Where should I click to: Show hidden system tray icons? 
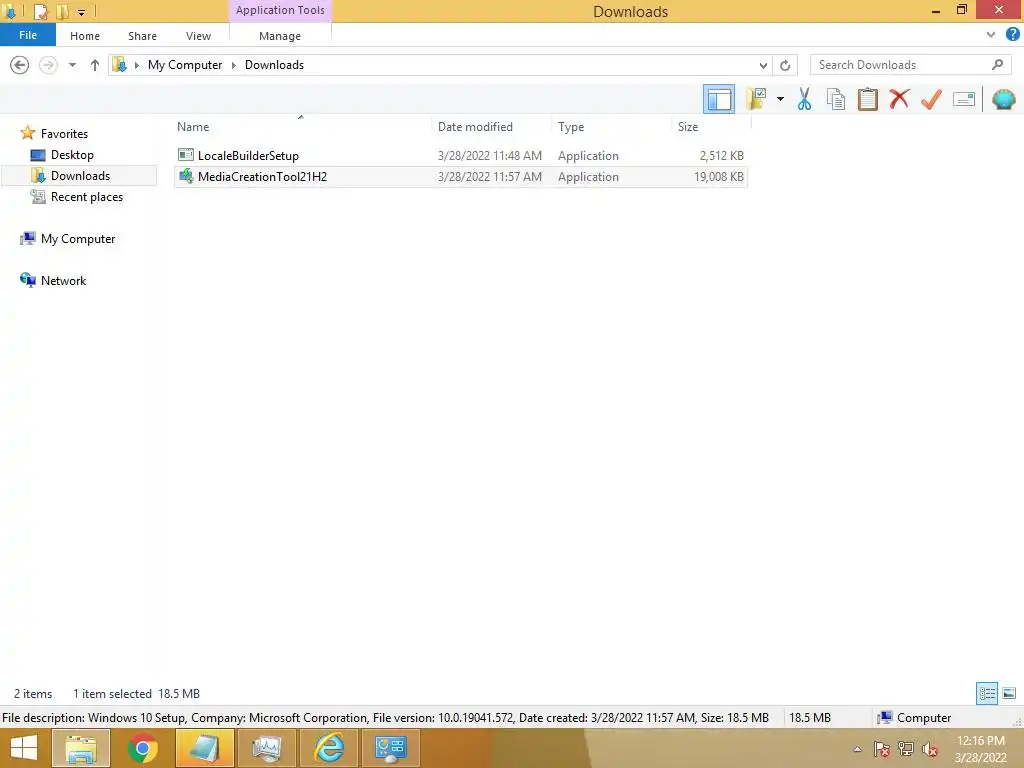point(857,749)
